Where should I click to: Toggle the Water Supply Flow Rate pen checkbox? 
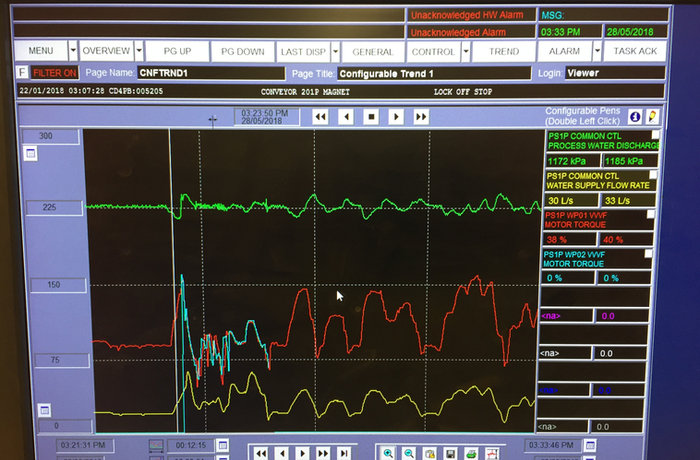(653, 175)
